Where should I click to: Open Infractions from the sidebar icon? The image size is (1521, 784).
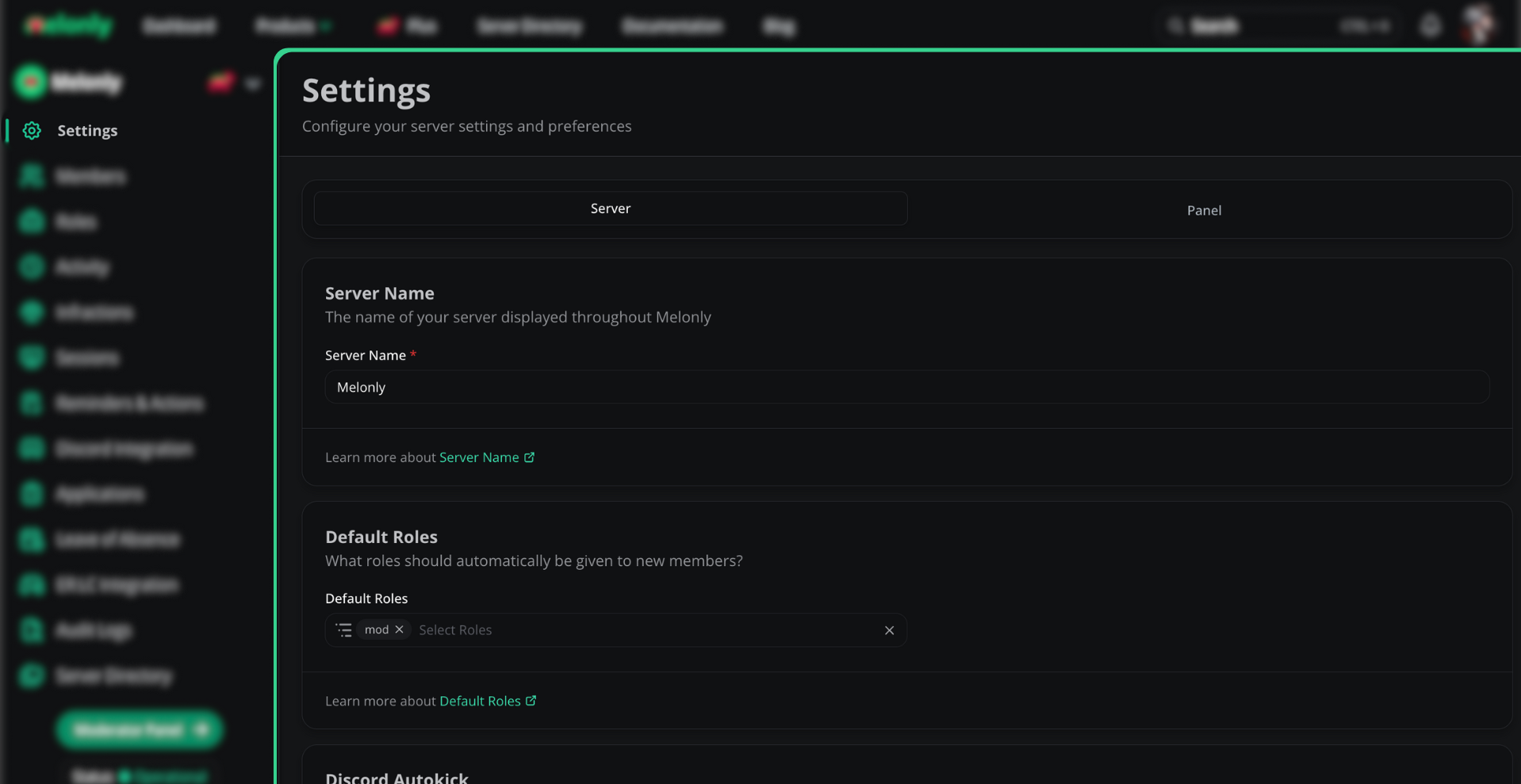32,312
